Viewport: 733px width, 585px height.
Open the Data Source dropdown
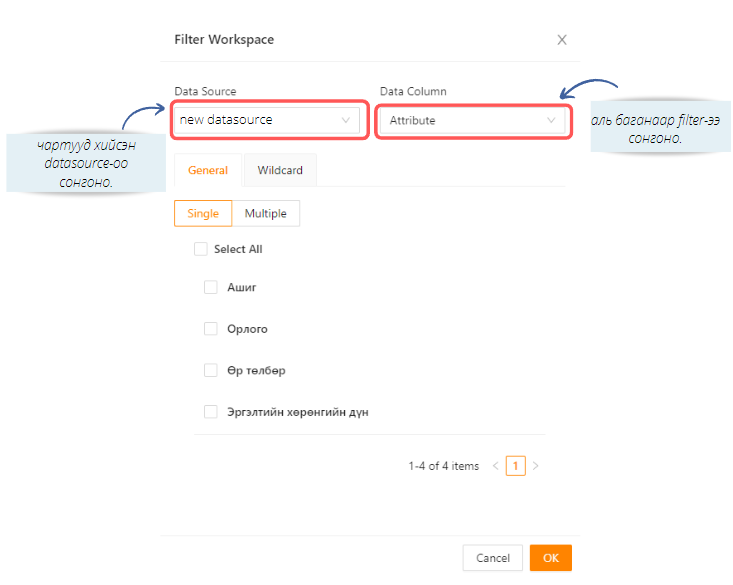pyautogui.click(x=265, y=120)
